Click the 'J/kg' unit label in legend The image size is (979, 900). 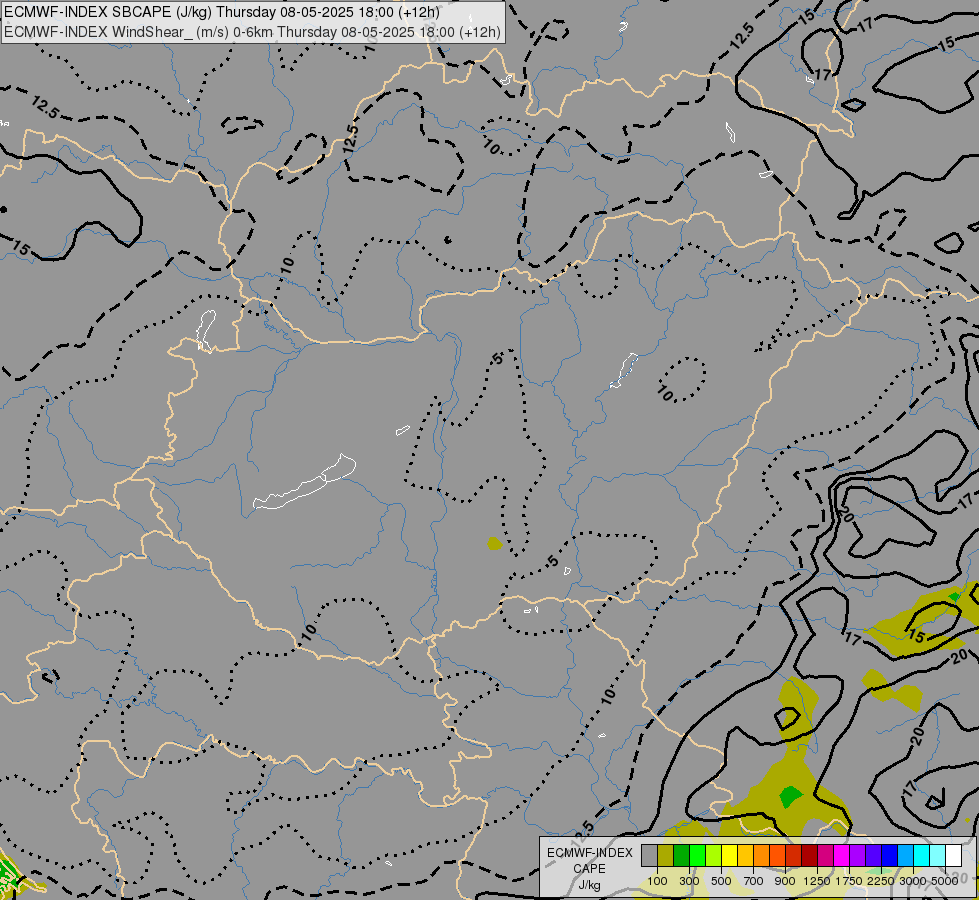(590, 885)
